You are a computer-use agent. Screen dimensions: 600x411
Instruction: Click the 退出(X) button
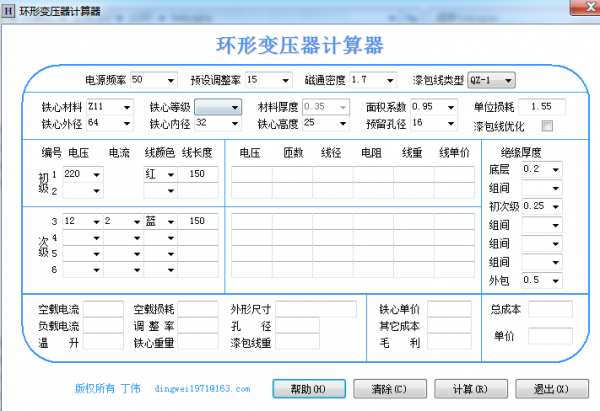[x=552, y=389]
